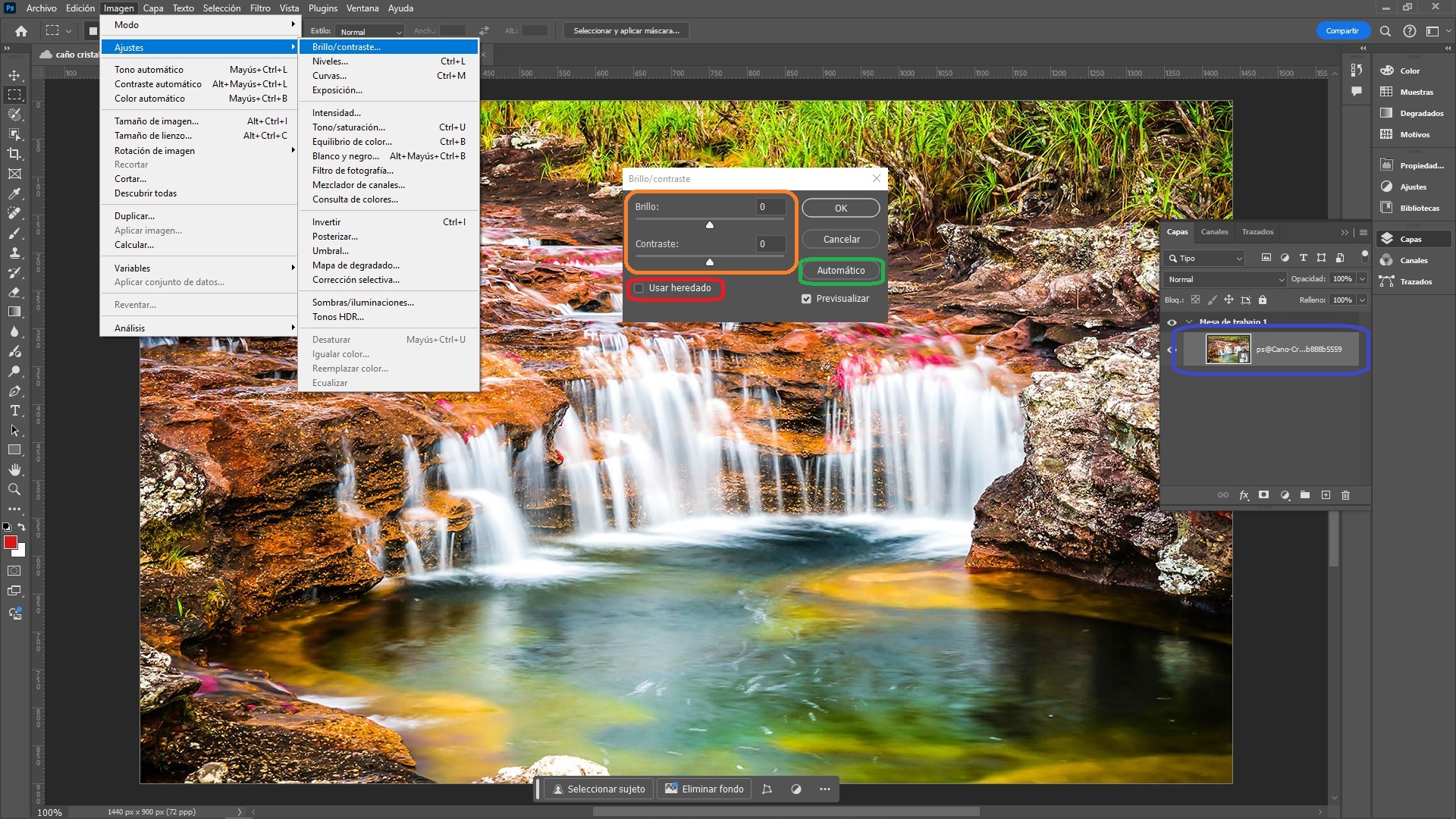Screen dimensions: 1456x819
Task: Click the Brillo slider handle
Action: point(710,224)
